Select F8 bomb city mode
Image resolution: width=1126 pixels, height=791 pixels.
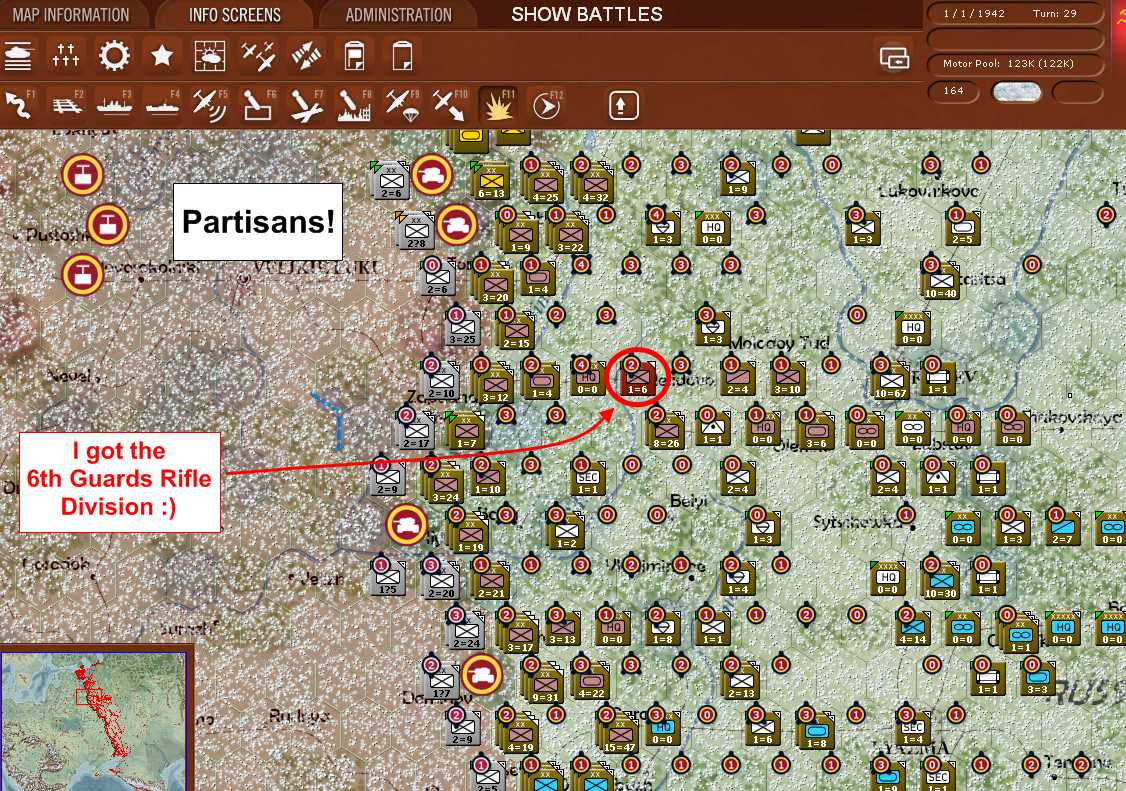pos(354,106)
